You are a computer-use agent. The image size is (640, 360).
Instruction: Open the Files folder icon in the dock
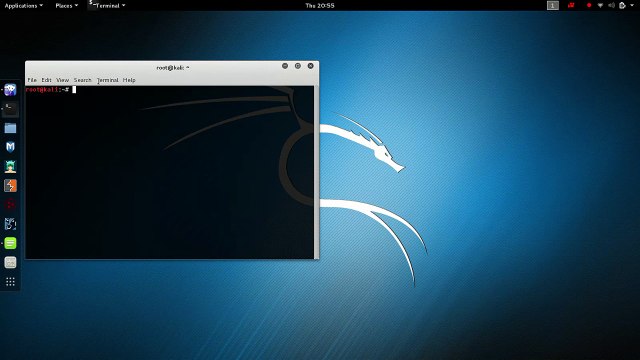[10, 128]
